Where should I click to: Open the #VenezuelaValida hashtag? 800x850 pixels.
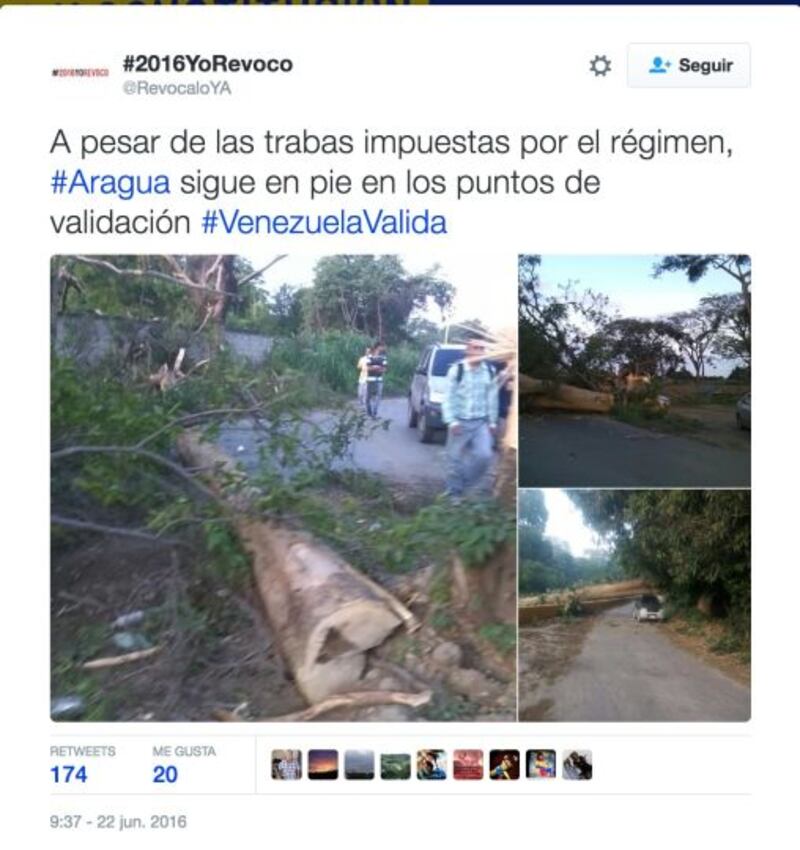point(324,222)
